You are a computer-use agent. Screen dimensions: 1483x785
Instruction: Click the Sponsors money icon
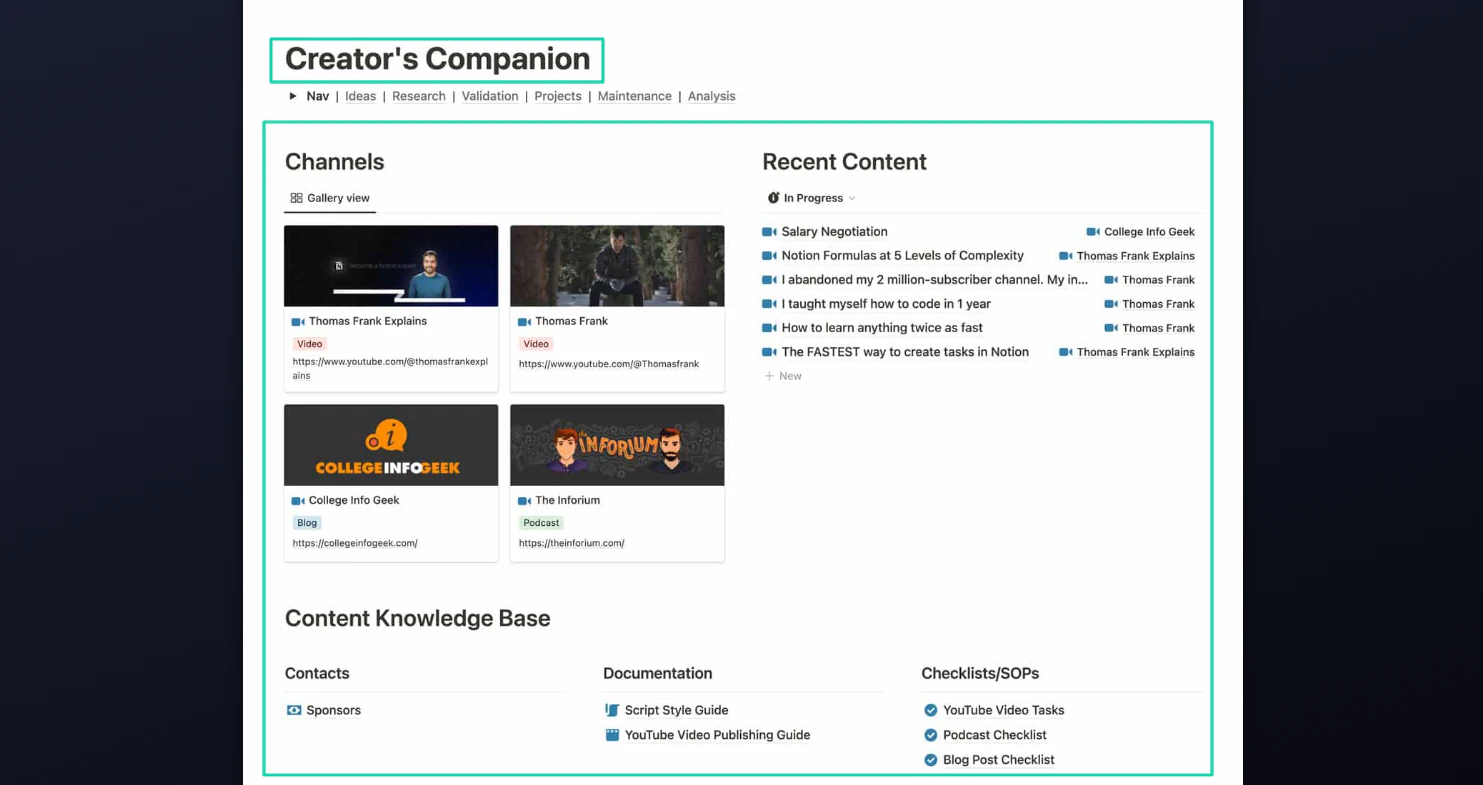coord(294,711)
